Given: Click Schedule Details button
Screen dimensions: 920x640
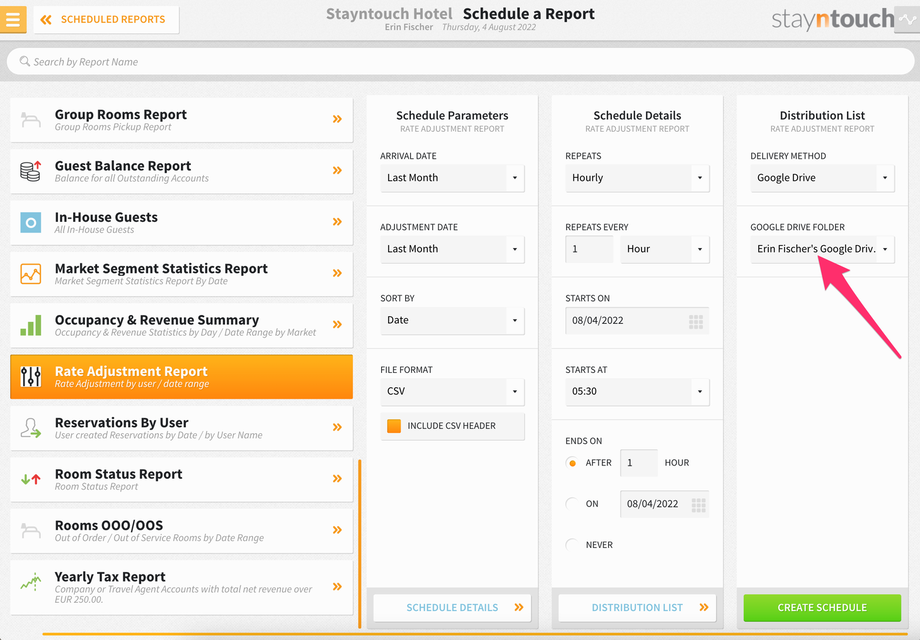Looking at the screenshot, I should 452,608.
